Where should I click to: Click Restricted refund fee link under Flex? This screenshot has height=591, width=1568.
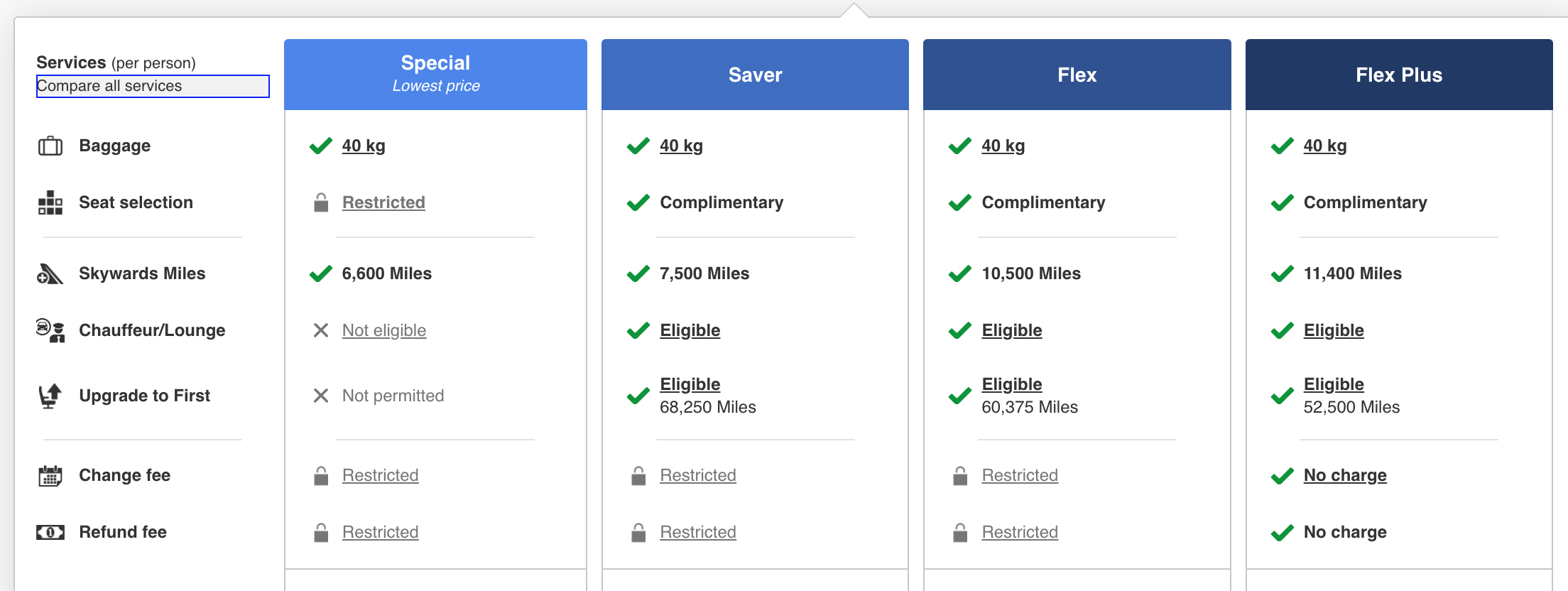[1020, 532]
